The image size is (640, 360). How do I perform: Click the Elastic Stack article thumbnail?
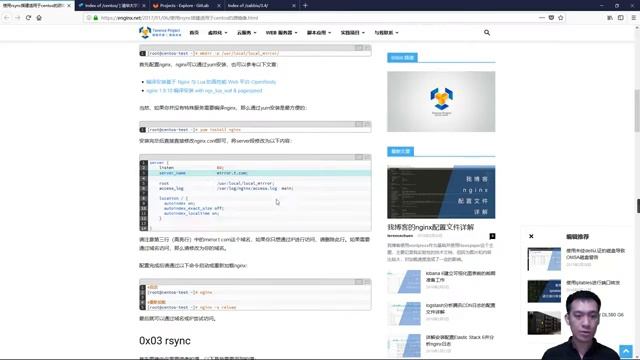404,345
